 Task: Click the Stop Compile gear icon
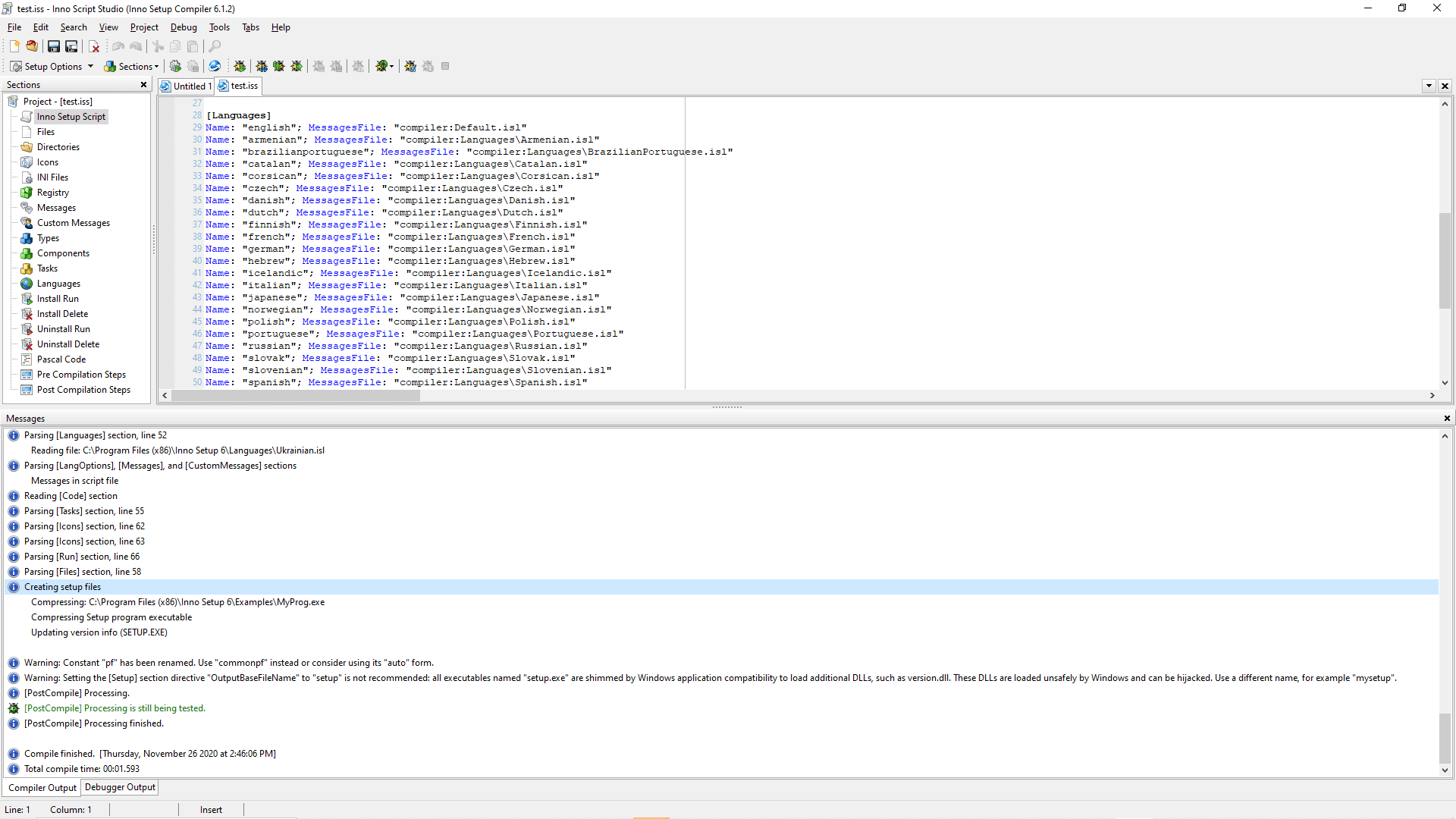coord(193,66)
